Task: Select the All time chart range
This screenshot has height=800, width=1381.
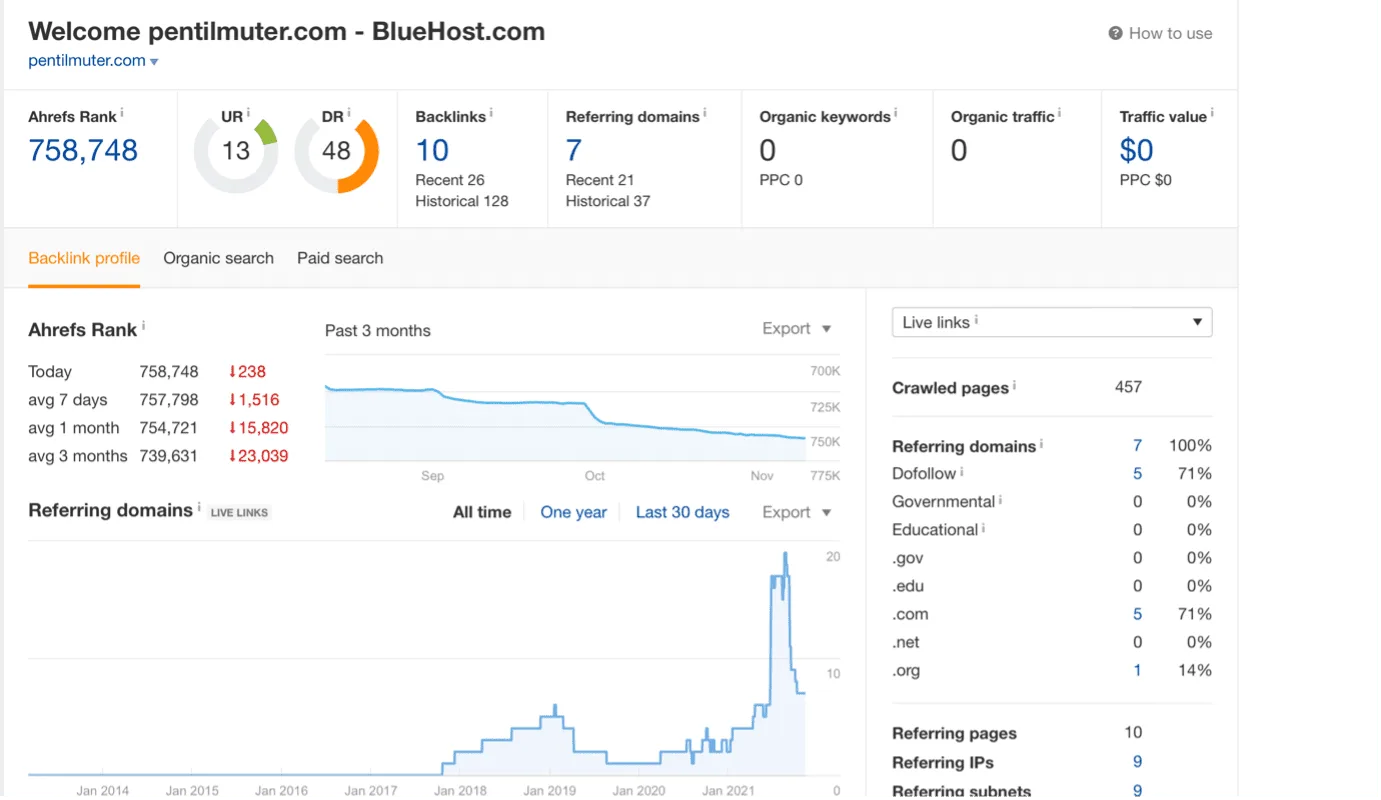Action: [482, 512]
